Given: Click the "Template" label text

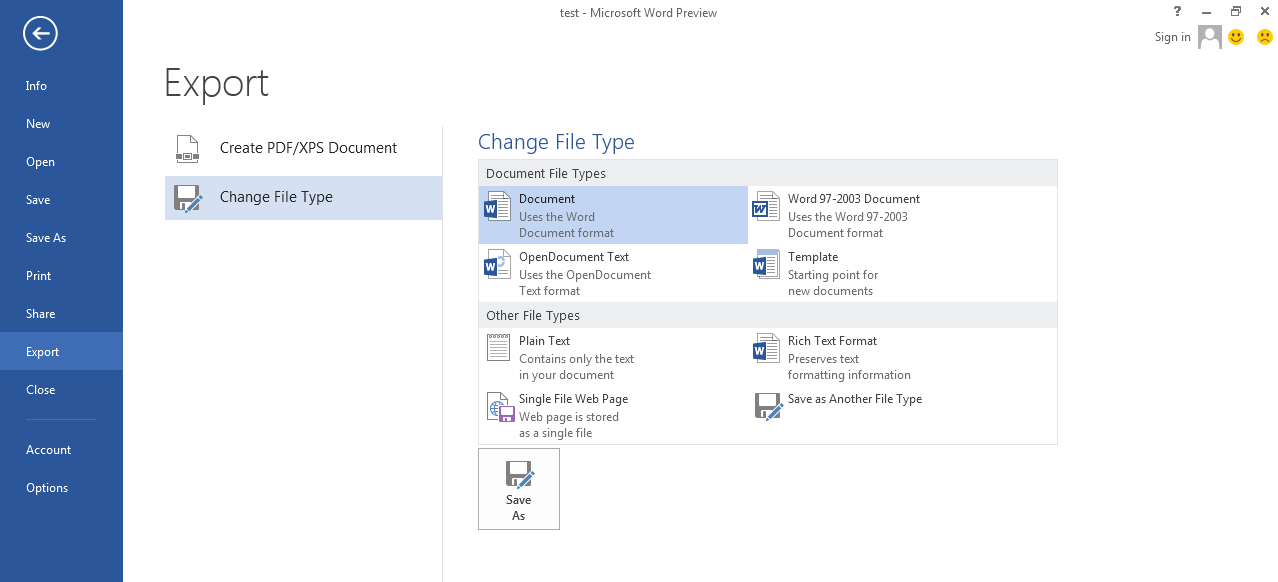Looking at the screenshot, I should coord(813,257).
